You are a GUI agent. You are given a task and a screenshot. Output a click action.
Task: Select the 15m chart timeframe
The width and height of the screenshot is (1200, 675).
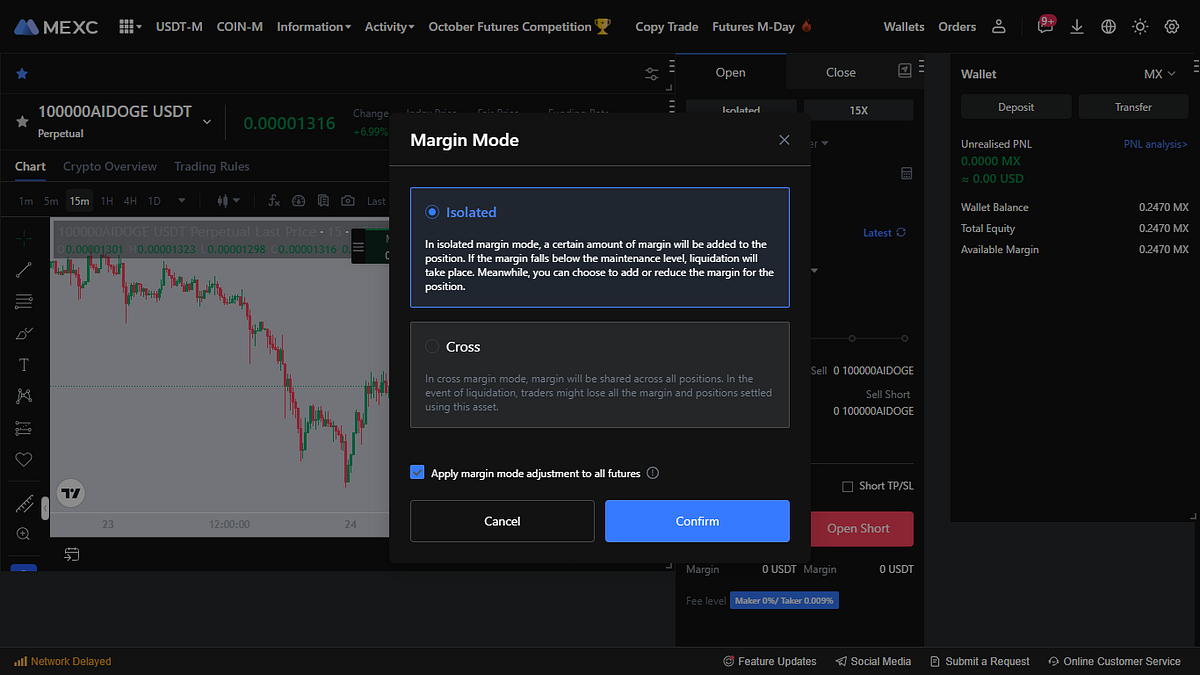79,200
